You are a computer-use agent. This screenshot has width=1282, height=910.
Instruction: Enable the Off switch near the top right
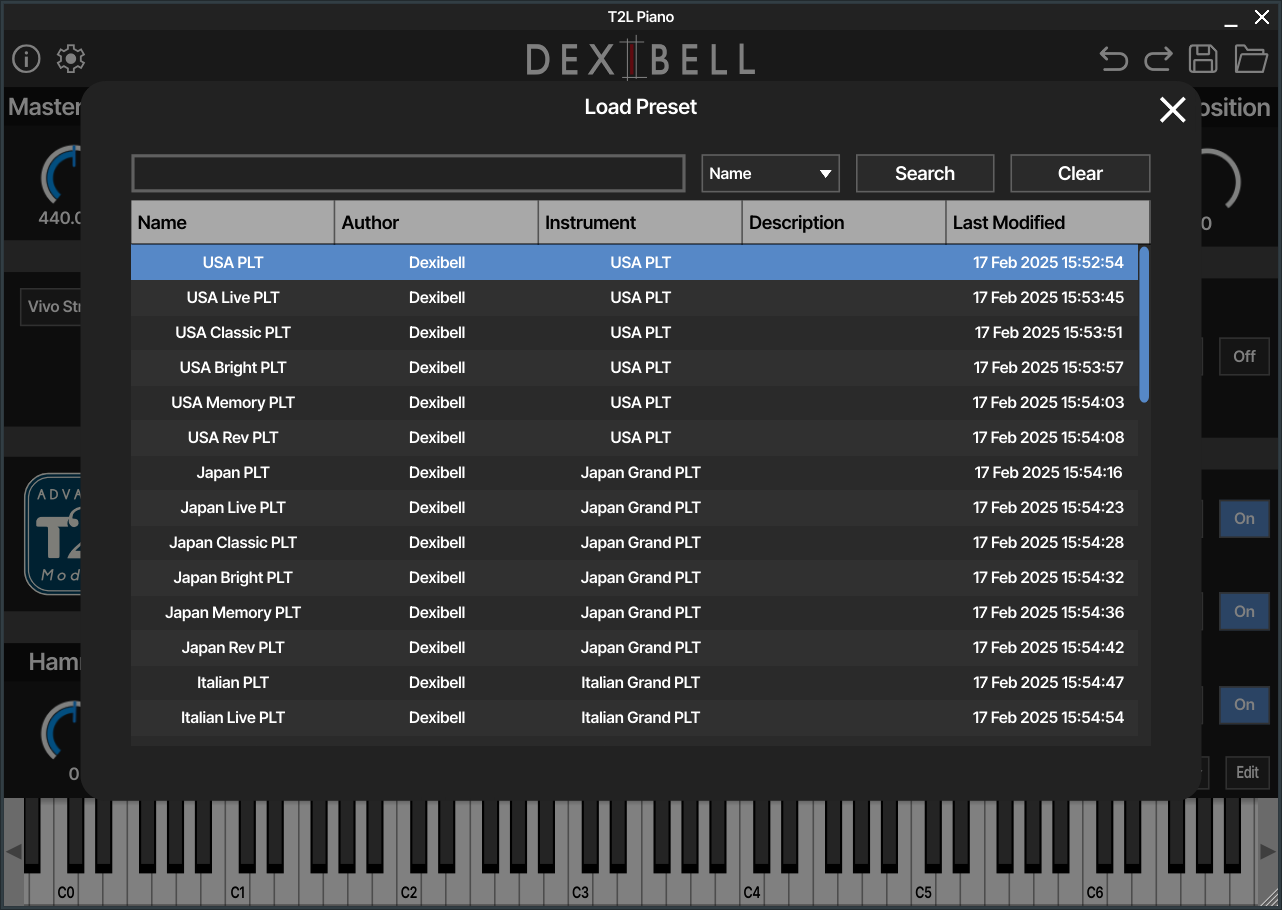tap(1243, 356)
